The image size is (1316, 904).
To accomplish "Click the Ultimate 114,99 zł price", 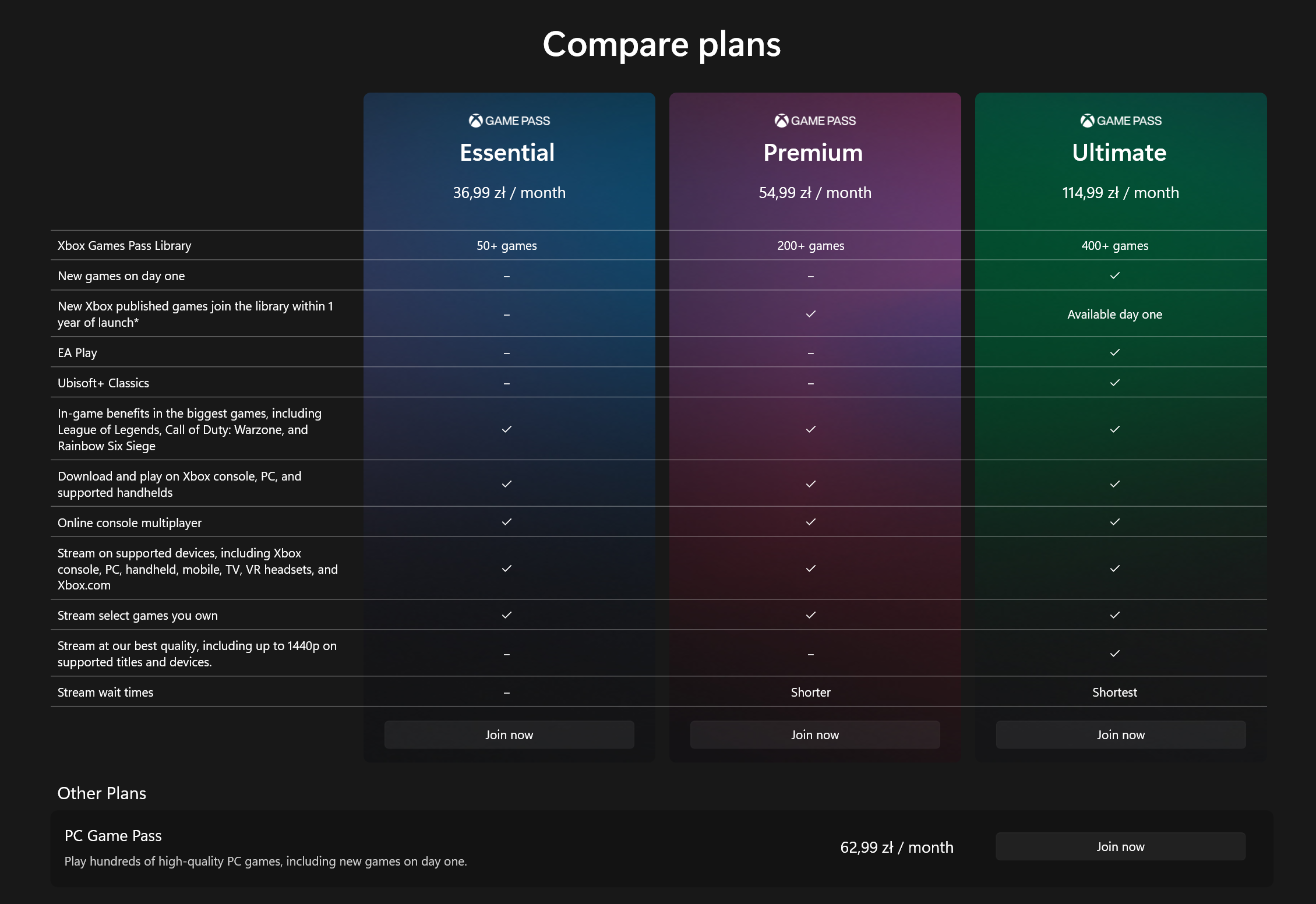I will [1120, 193].
